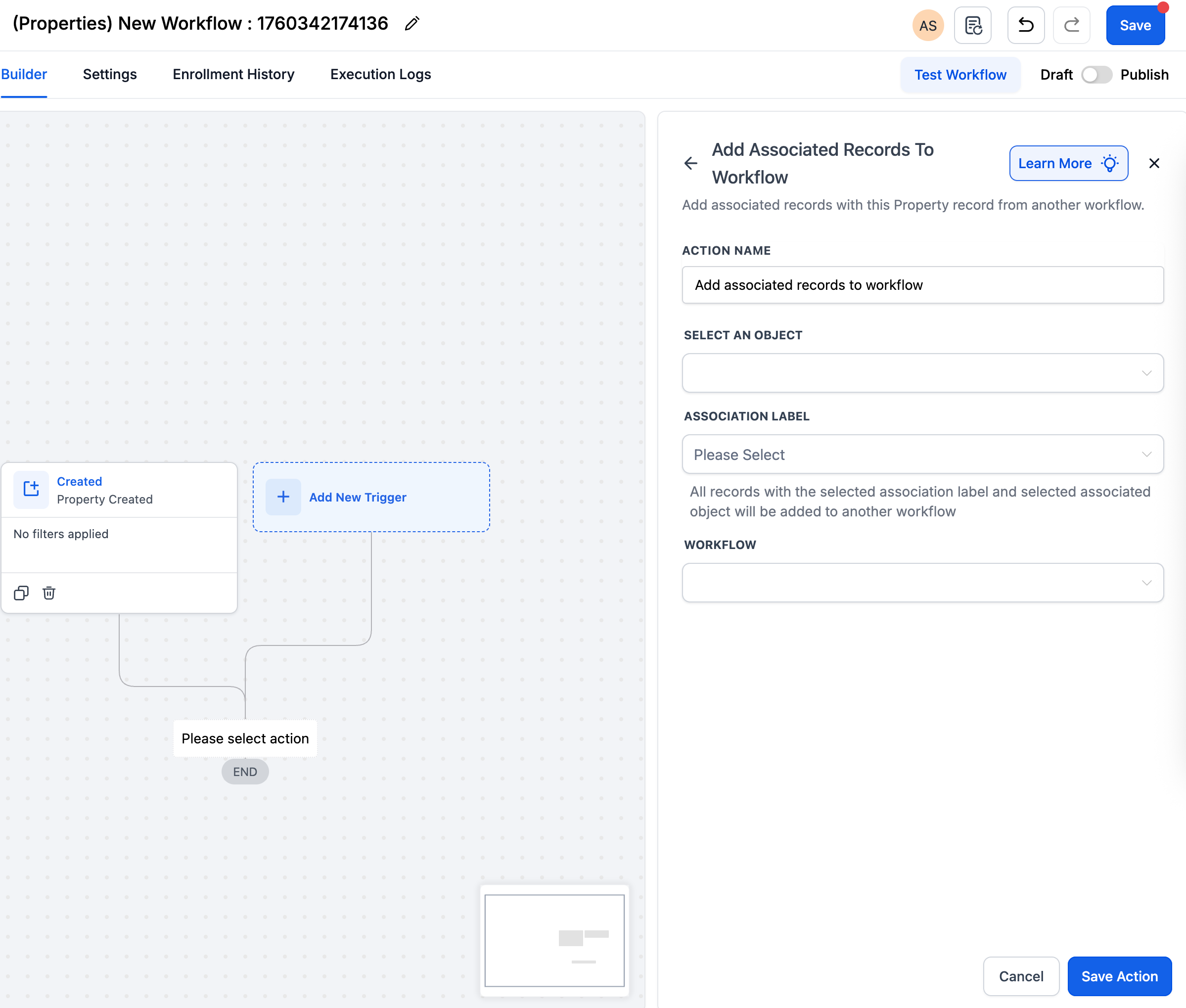Viewport: 1186px width, 1008px height.
Task: Expand the Association Label dropdown
Action: pos(922,454)
